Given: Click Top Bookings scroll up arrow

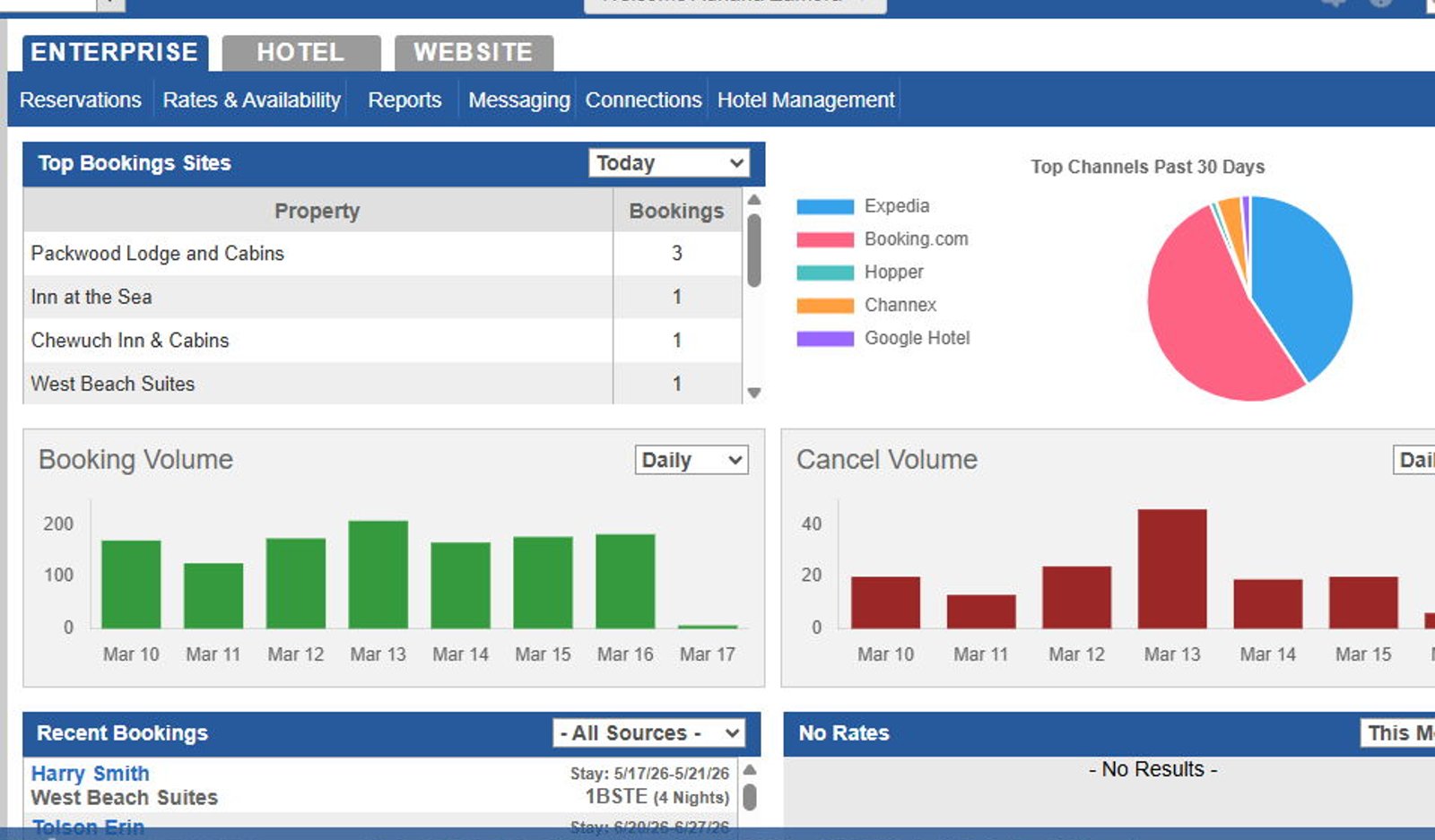Looking at the screenshot, I should pyautogui.click(x=754, y=199).
